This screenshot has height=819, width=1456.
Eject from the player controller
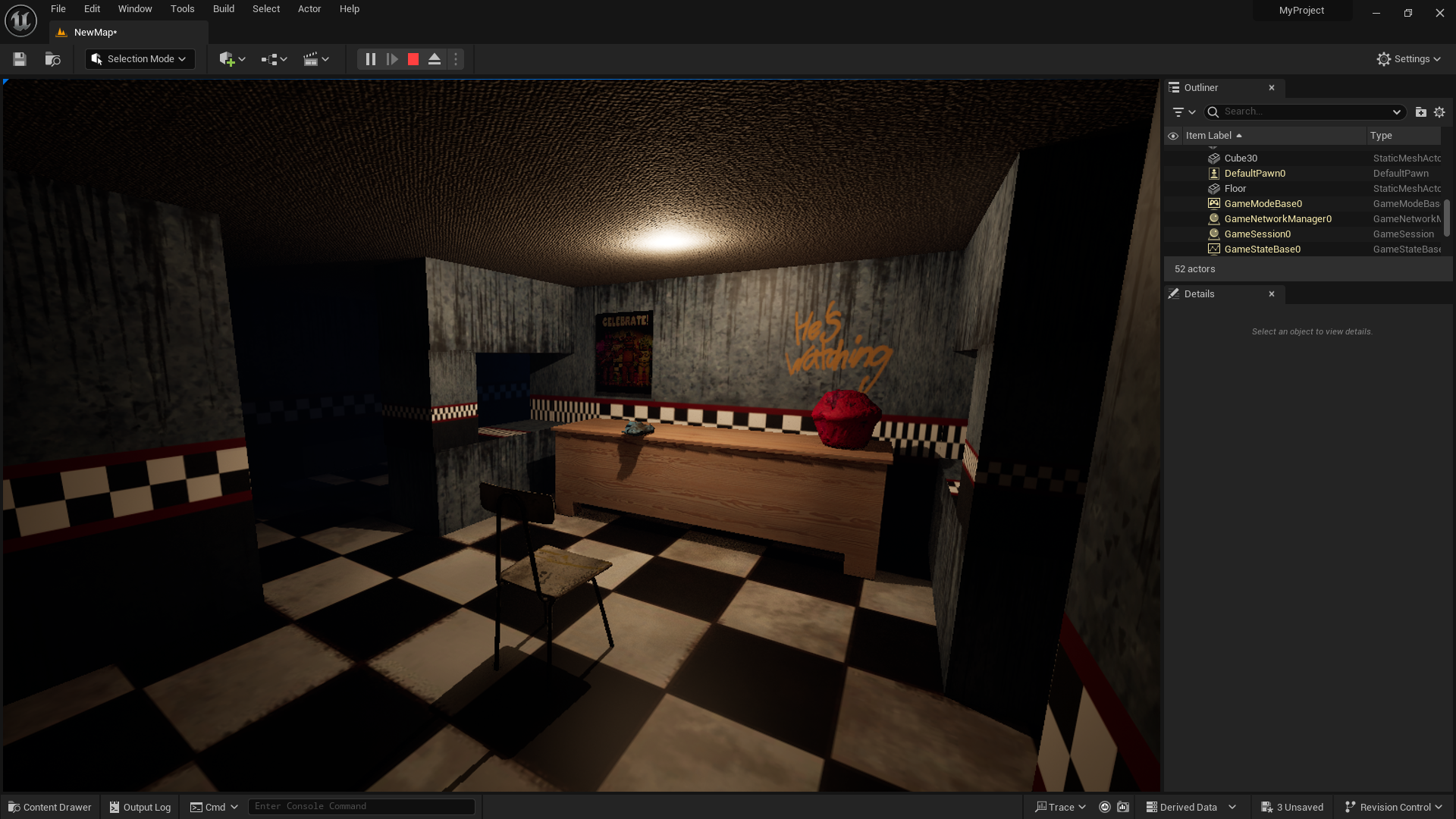tap(435, 59)
